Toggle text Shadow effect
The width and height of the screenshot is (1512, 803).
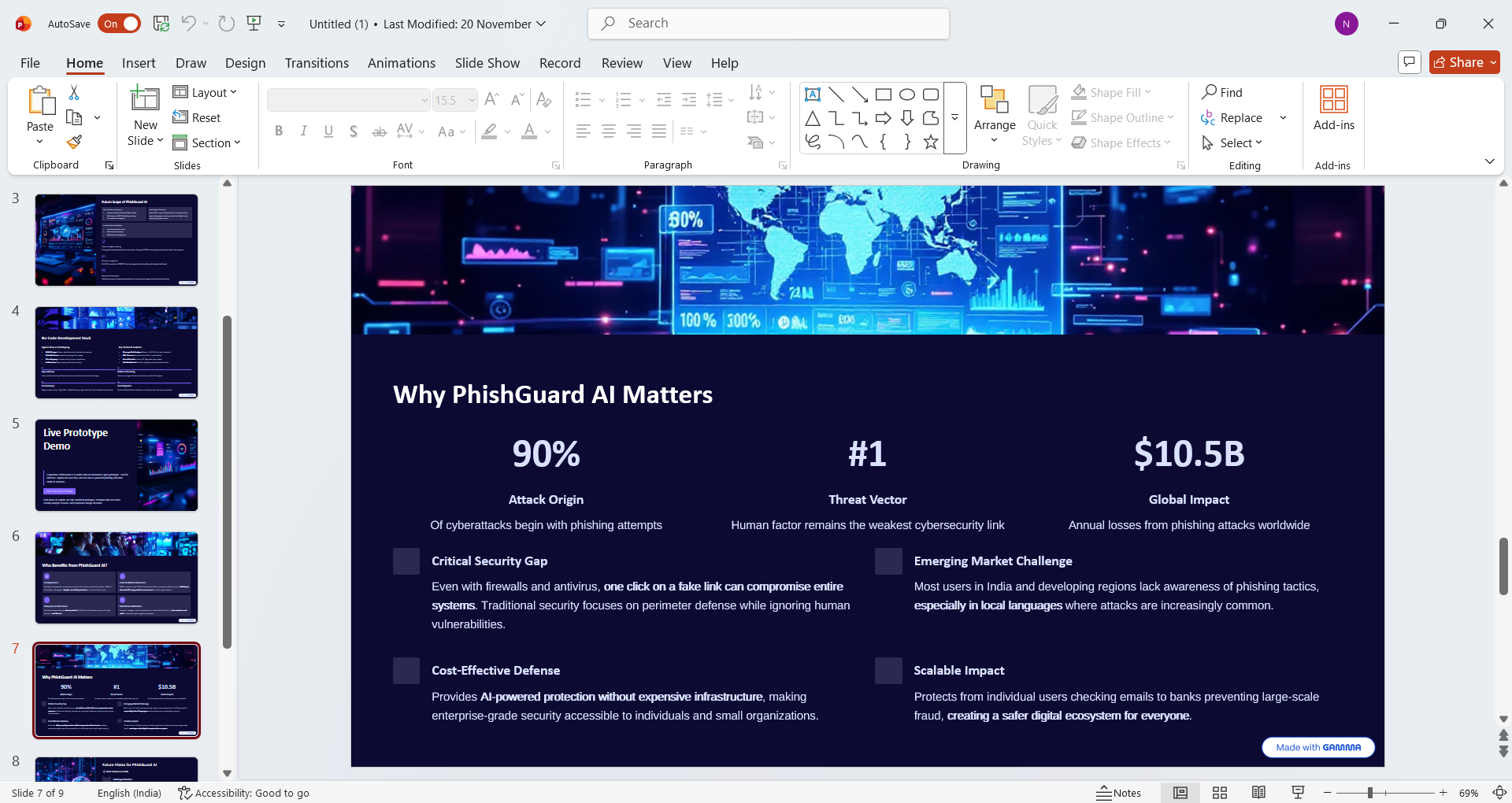coord(354,131)
